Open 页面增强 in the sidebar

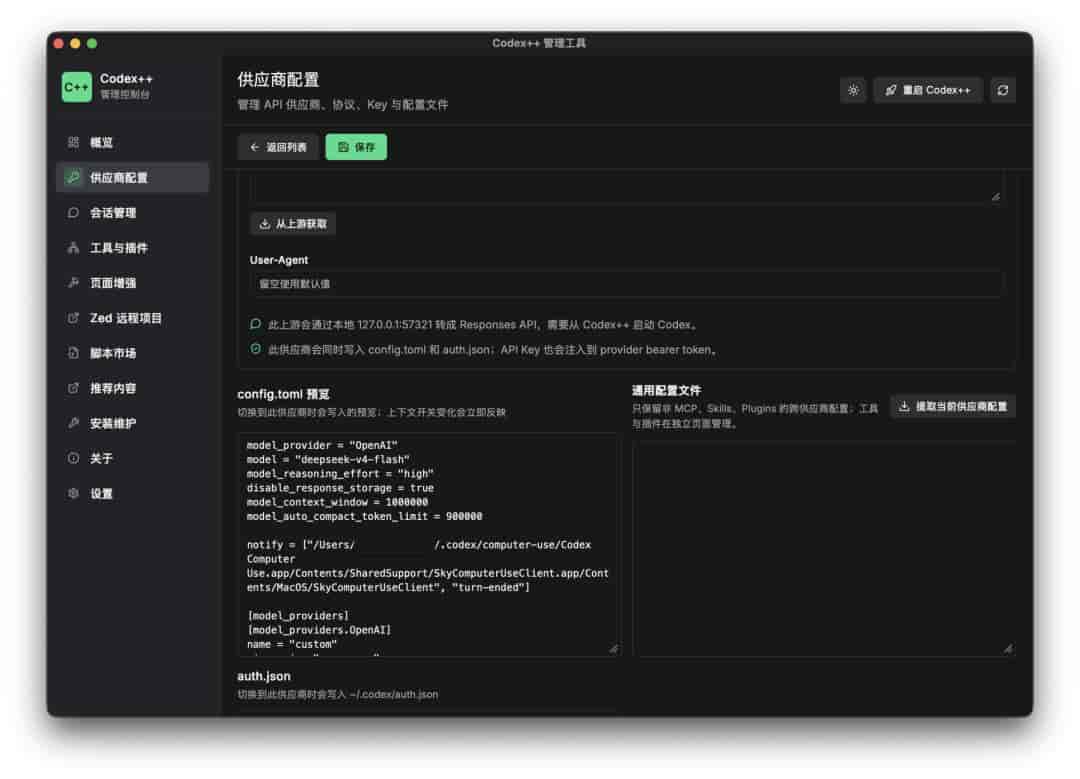[132, 283]
